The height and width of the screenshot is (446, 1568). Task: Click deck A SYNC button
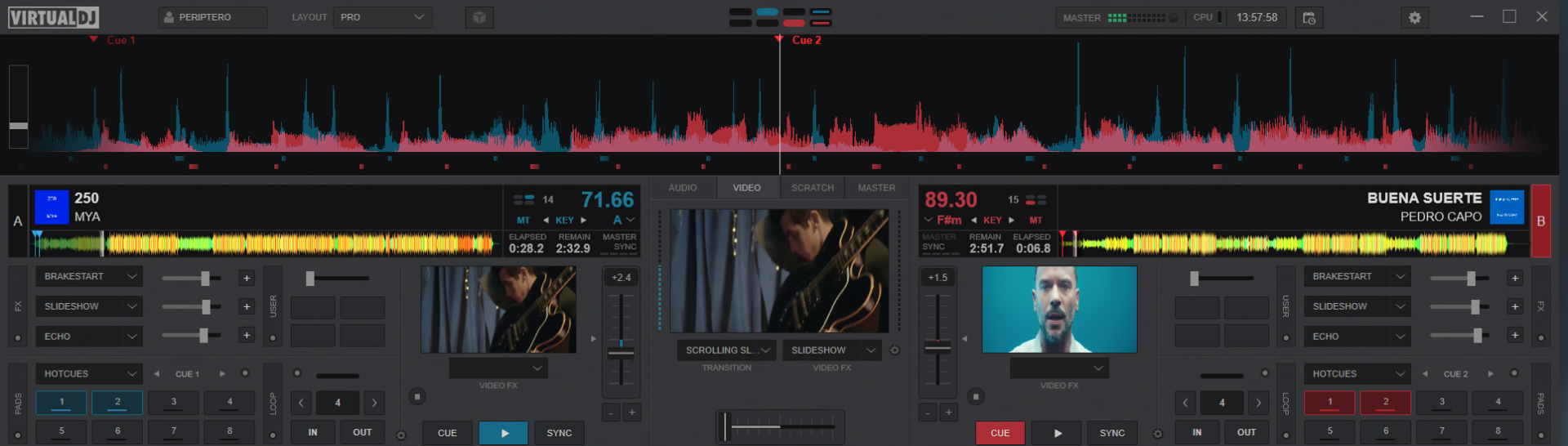559,433
